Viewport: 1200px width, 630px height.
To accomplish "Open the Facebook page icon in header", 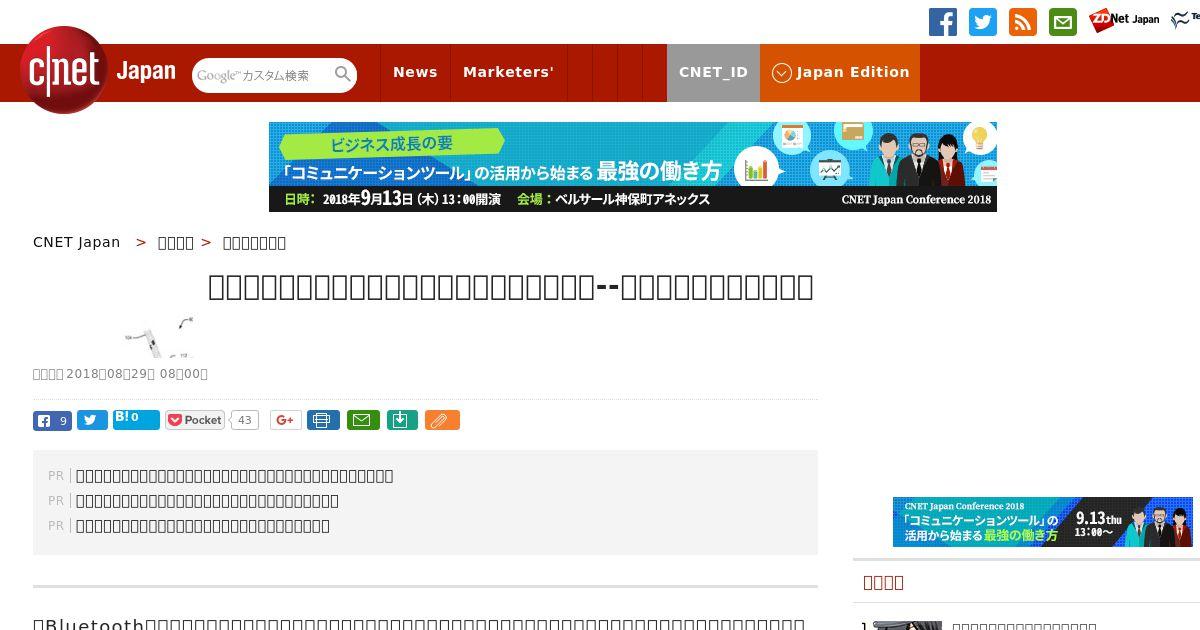I will (x=943, y=22).
